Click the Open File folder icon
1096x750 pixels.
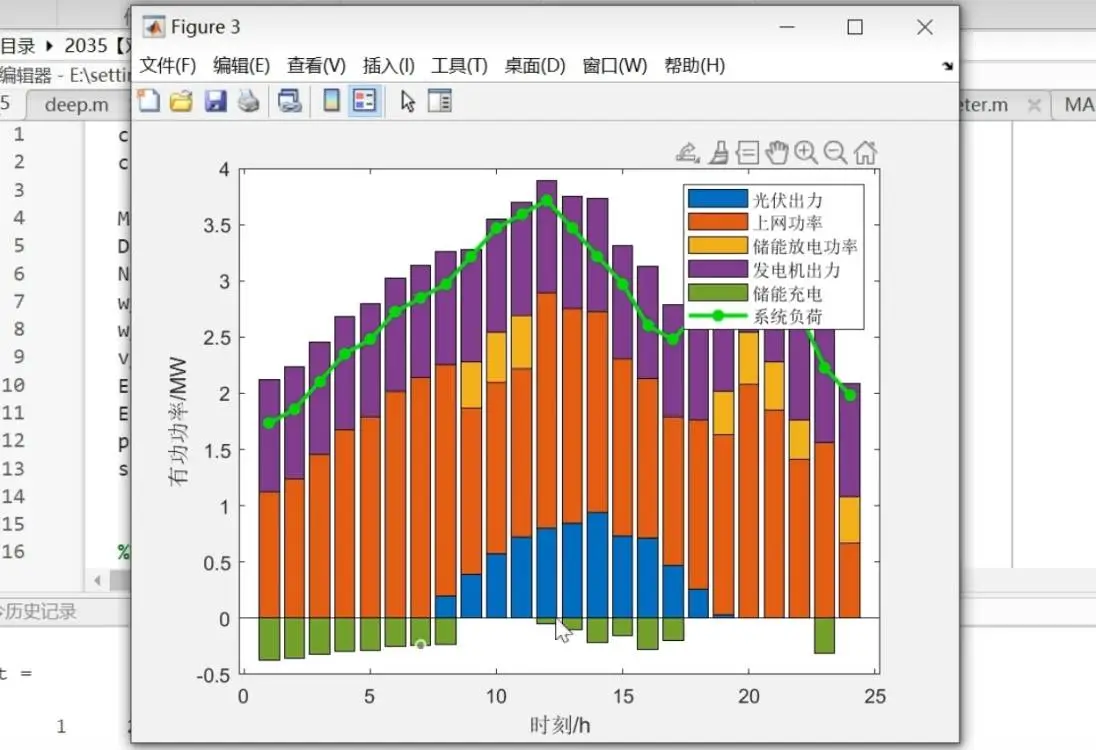tap(182, 101)
